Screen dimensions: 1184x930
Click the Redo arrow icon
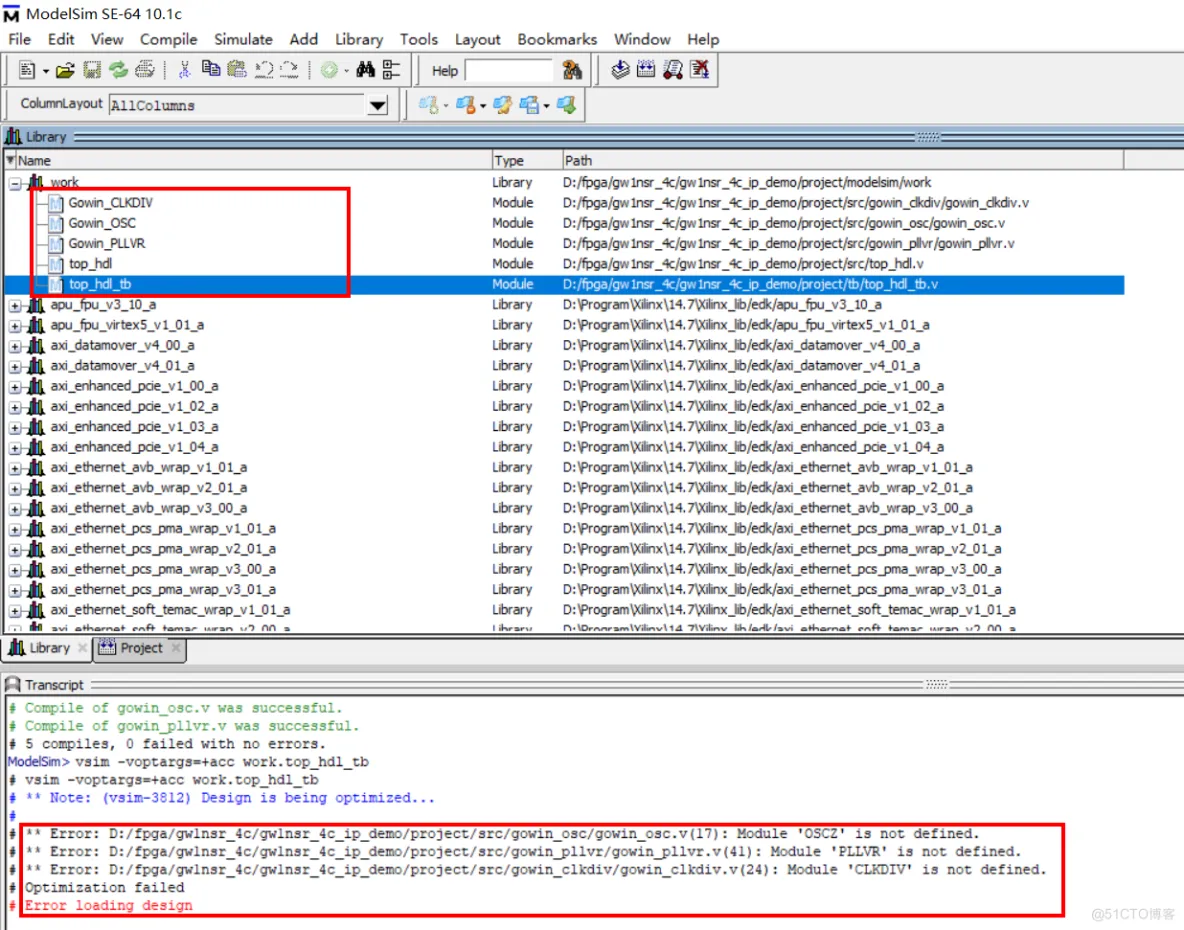pos(289,70)
